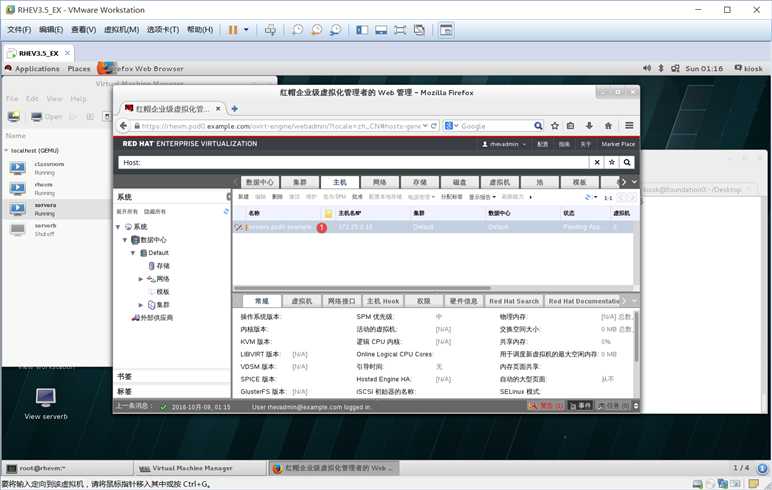Open the 硬件信息 sub-tab
772x490 pixels.
464,301
